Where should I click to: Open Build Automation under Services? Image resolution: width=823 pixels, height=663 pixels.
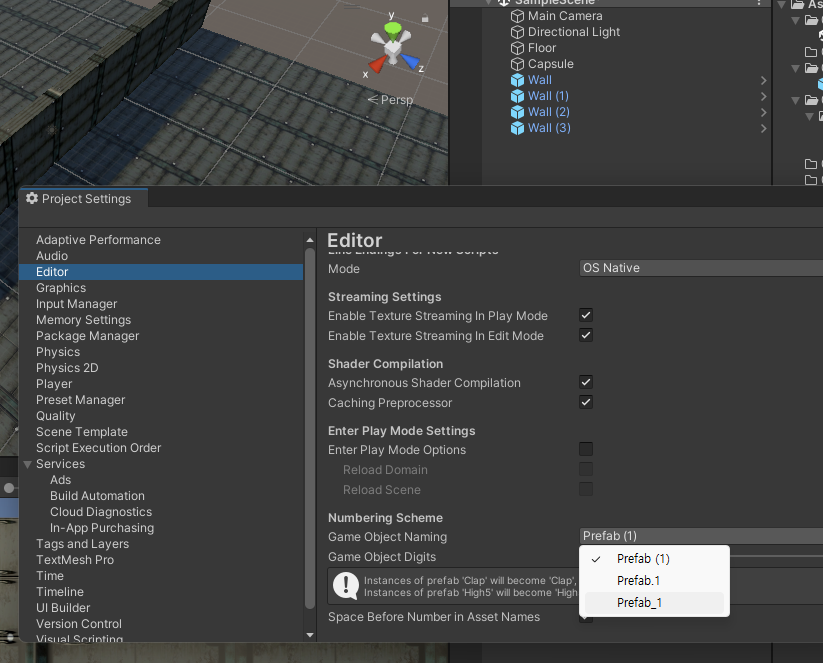point(97,496)
